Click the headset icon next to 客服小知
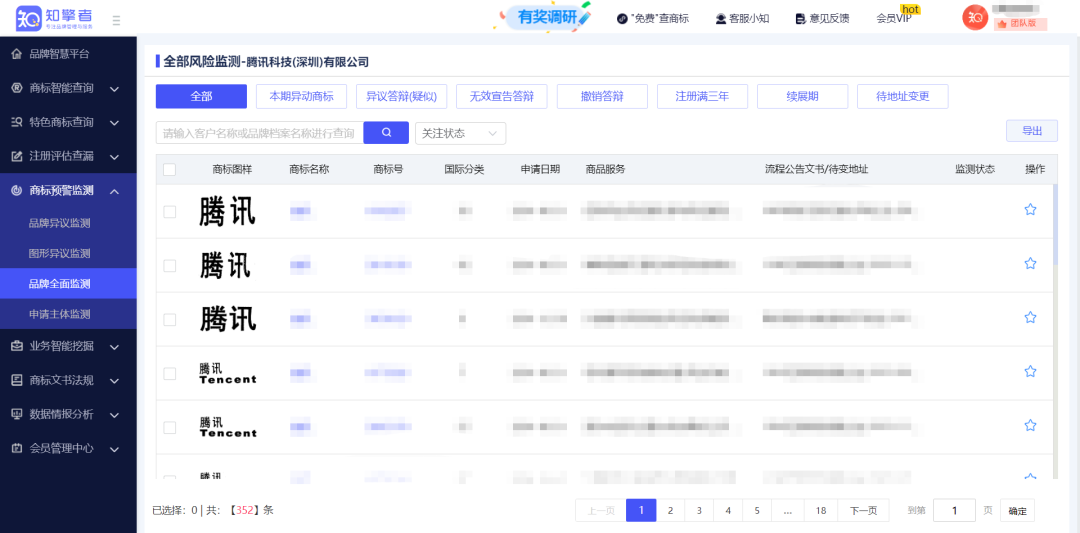The image size is (1080, 533). click(x=721, y=19)
